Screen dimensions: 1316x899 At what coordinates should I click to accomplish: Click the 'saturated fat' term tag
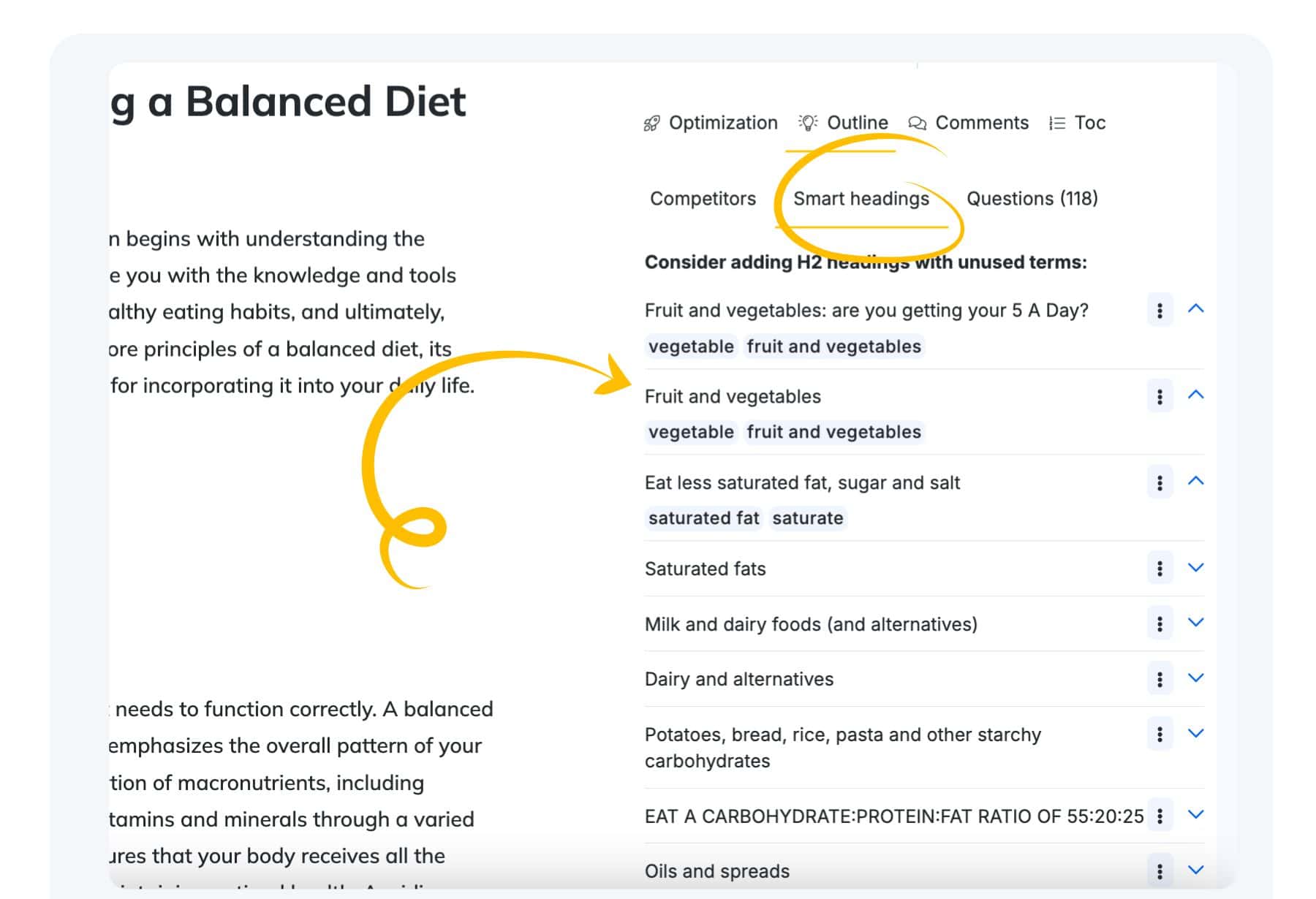click(704, 518)
